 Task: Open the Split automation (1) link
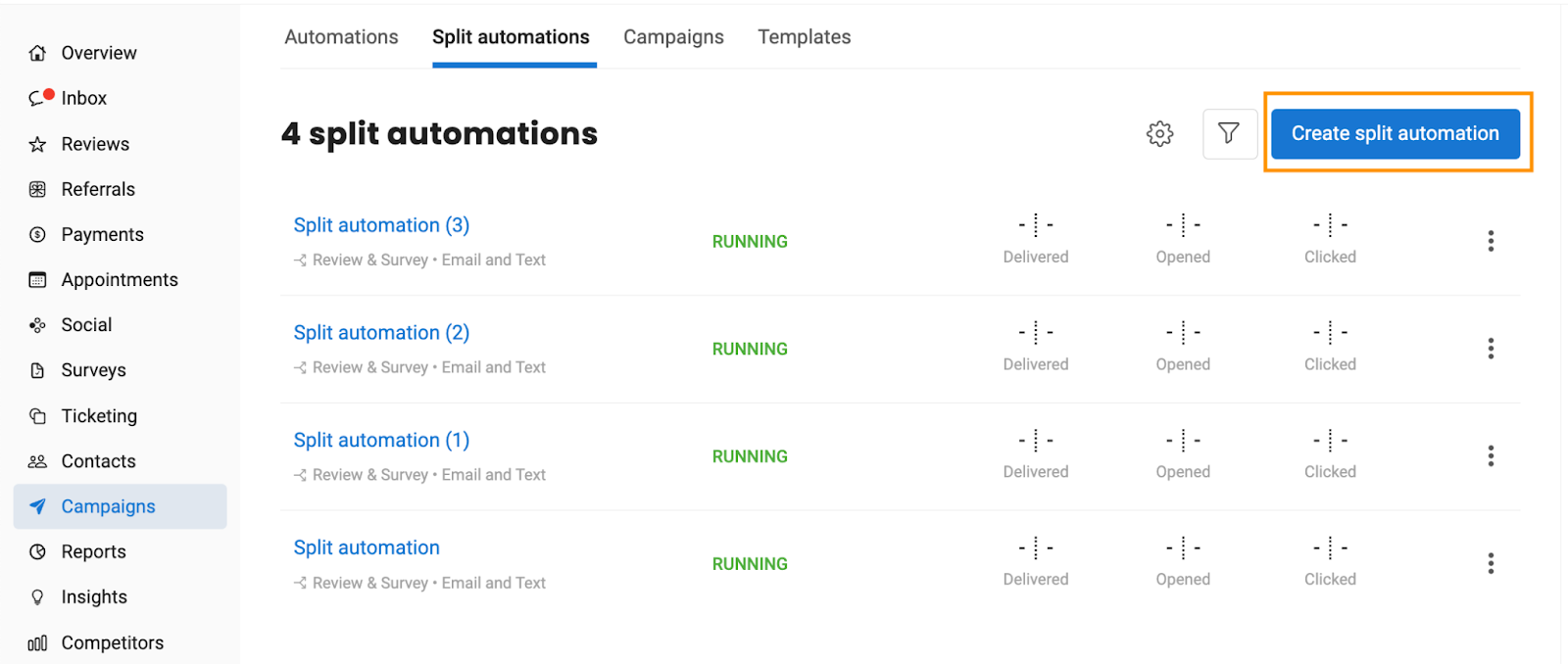[381, 441]
